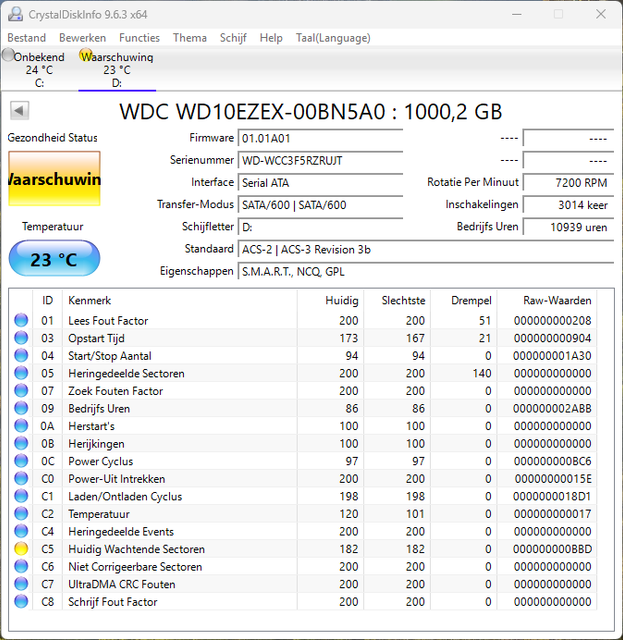Click the Schijfletter field D:

(x=320, y=227)
